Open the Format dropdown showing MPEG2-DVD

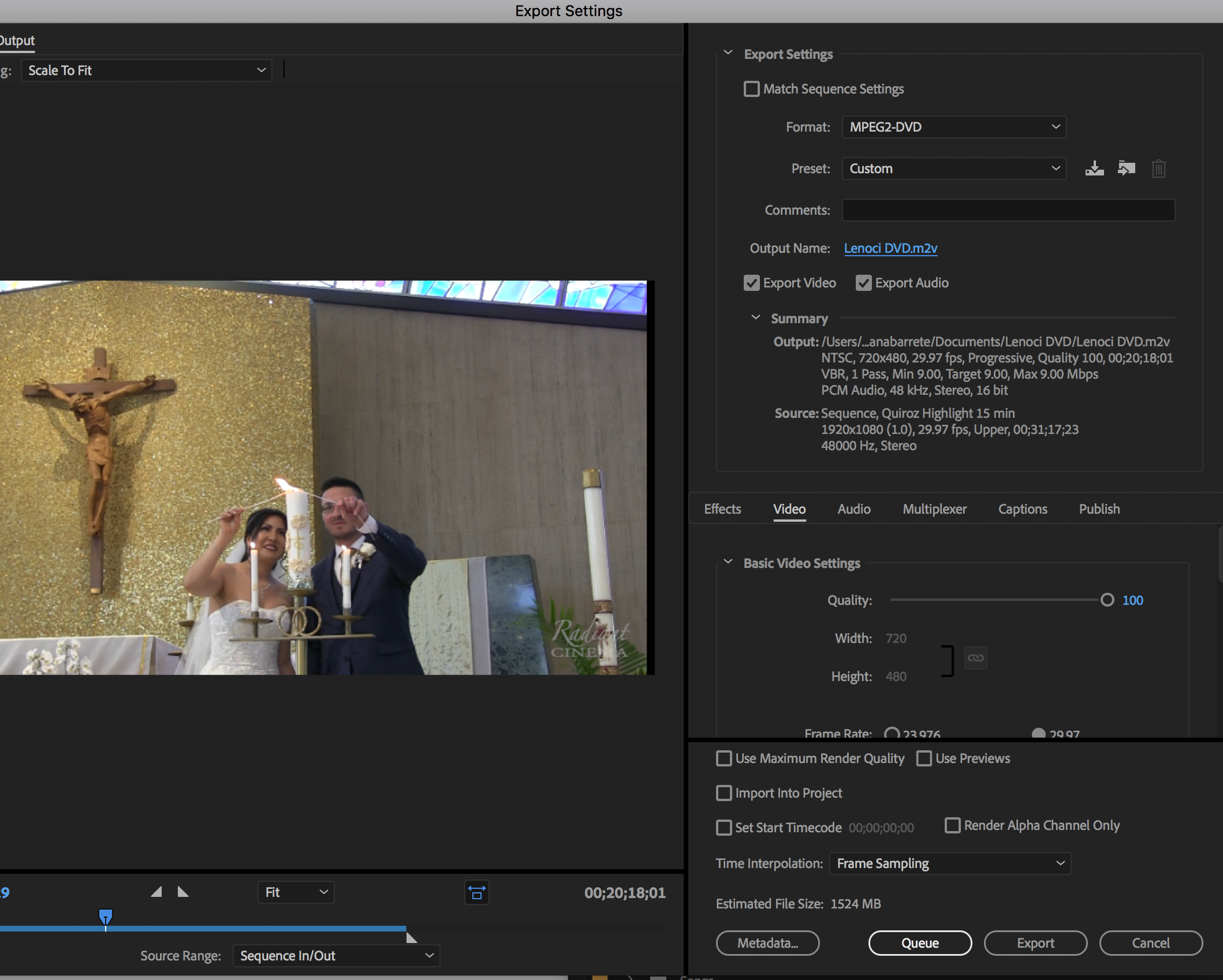(953, 127)
